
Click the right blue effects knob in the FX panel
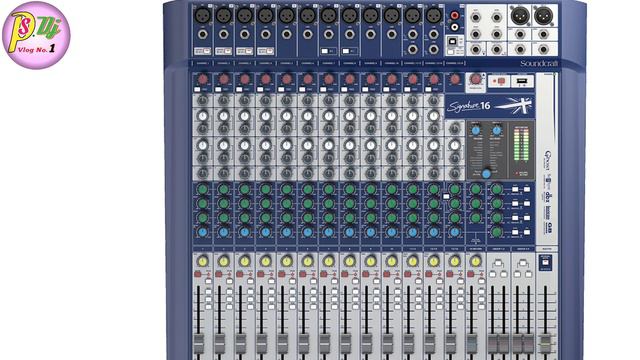tap(497, 131)
